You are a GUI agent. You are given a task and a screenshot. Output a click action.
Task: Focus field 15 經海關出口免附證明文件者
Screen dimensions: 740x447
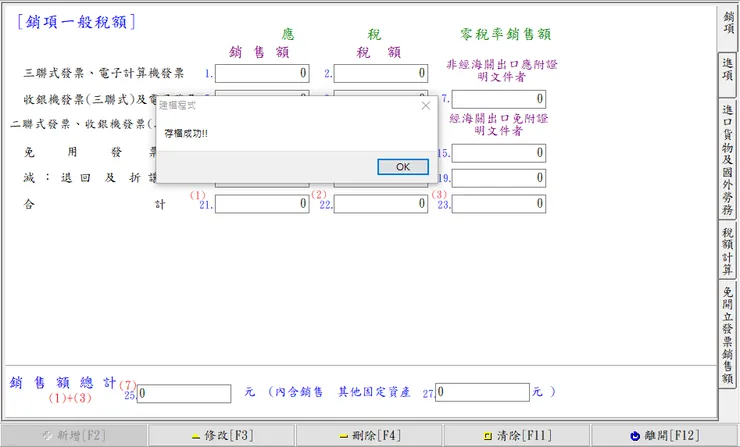499,153
